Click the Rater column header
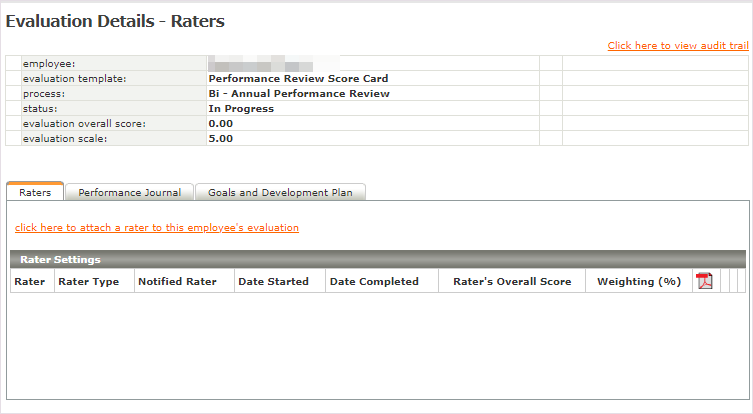The width and height of the screenshot is (753, 414). click(x=30, y=282)
